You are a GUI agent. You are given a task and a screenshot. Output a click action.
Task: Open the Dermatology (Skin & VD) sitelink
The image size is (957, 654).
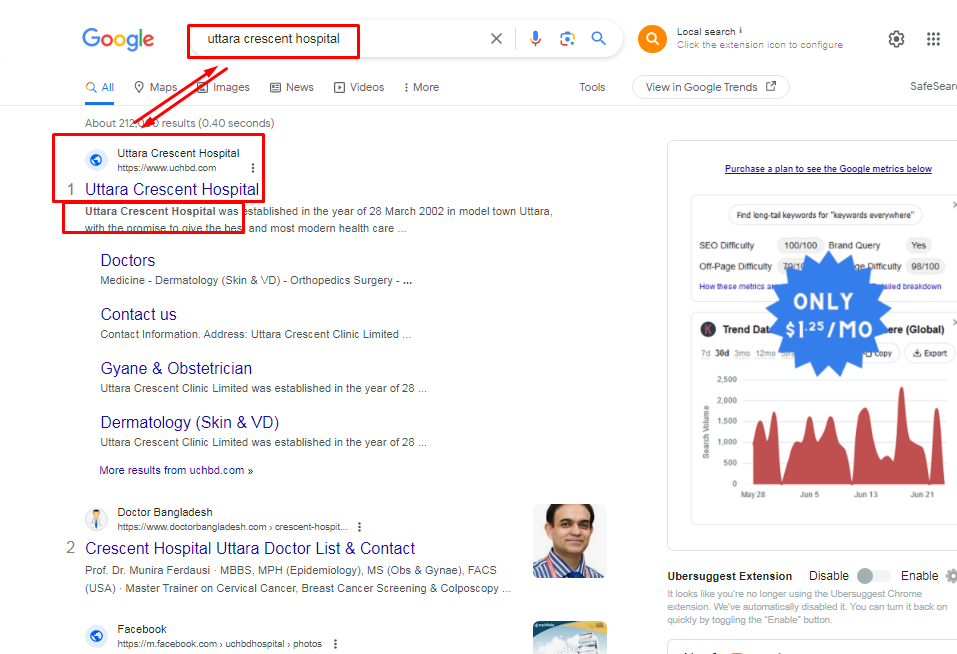190,422
